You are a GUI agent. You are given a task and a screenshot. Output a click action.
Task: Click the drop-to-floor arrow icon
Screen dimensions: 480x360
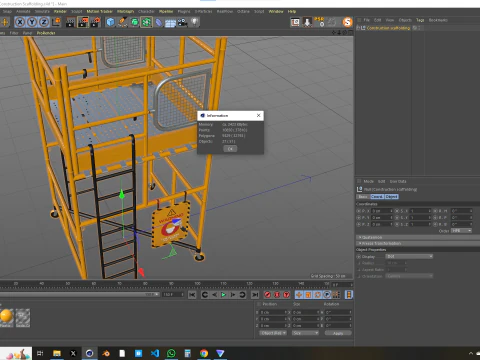[x=307, y=22]
